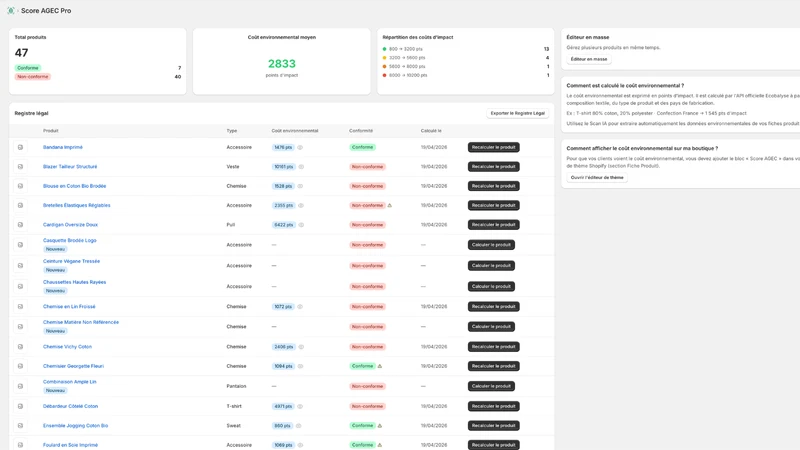This screenshot has height=450, width=800.
Task: Recalculate the Bretelles Élastiques Réglables product
Action: [493, 206]
